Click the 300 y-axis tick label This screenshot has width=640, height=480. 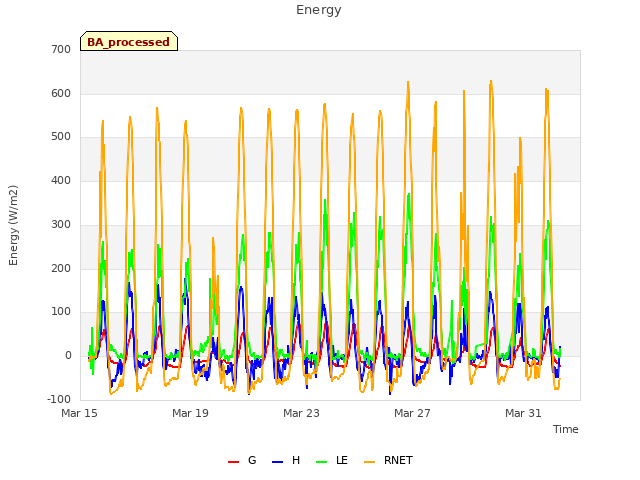(61, 224)
